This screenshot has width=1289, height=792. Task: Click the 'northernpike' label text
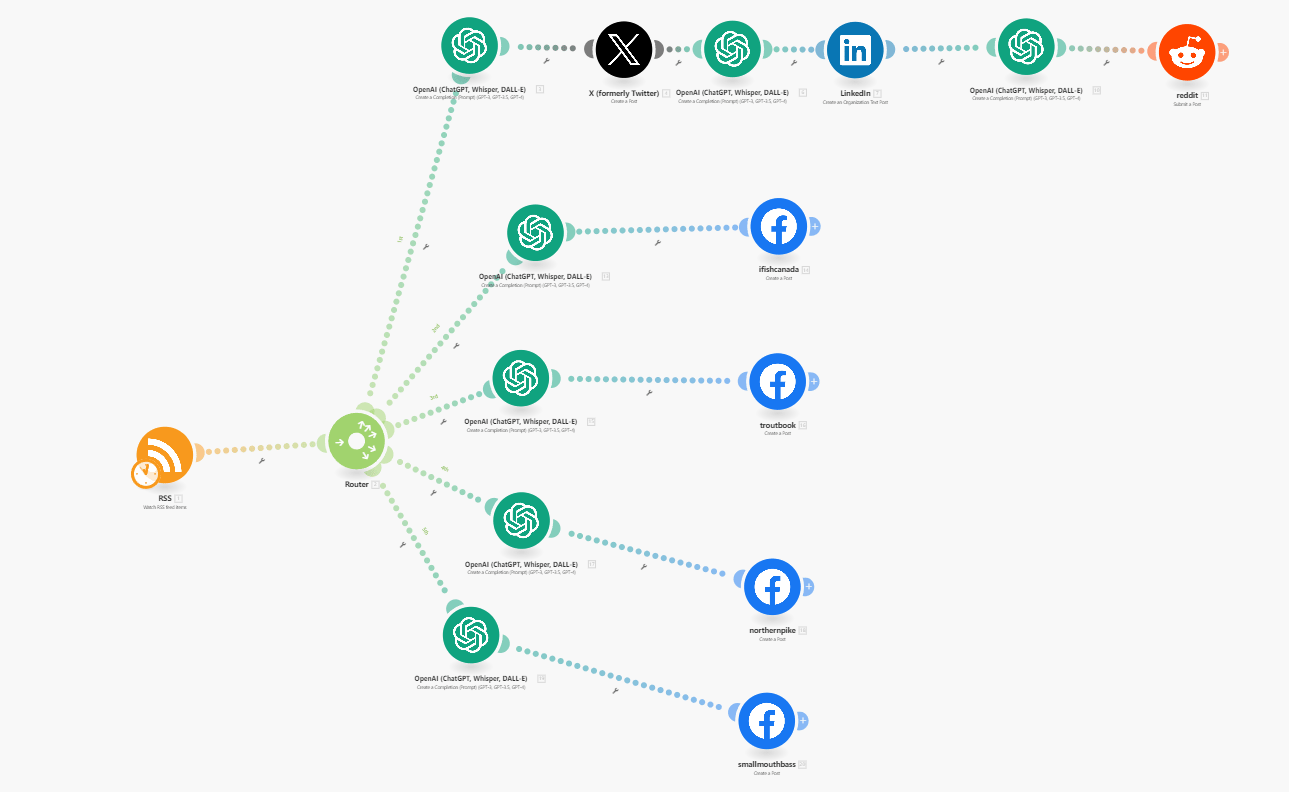click(772, 630)
